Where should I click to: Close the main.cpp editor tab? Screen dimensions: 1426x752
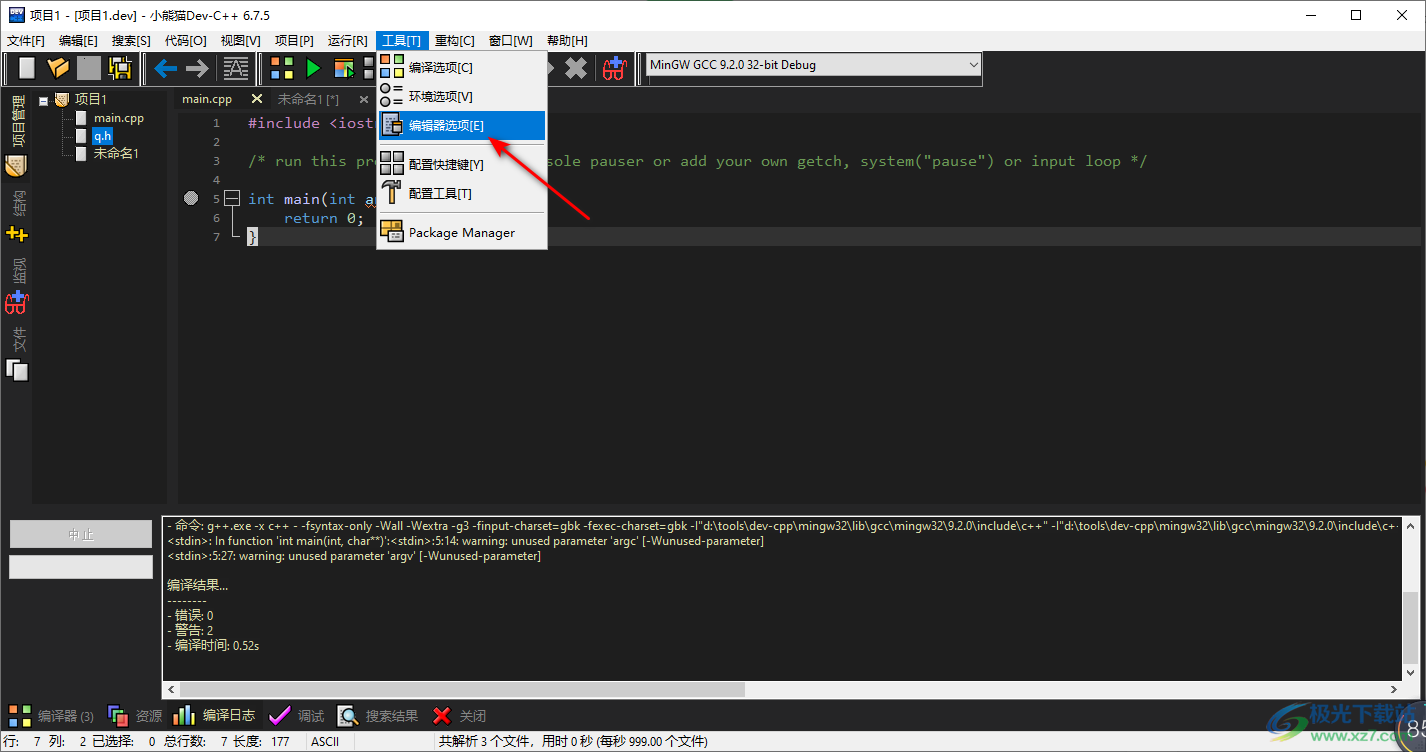click(257, 99)
